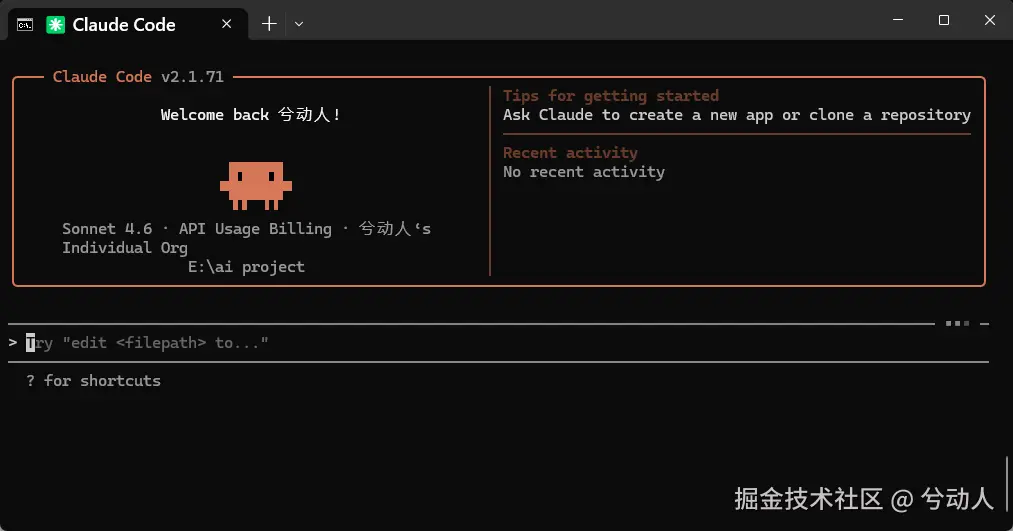Click the ">" prompt symbol
The image size is (1013, 531).
click(x=12, y=343)
